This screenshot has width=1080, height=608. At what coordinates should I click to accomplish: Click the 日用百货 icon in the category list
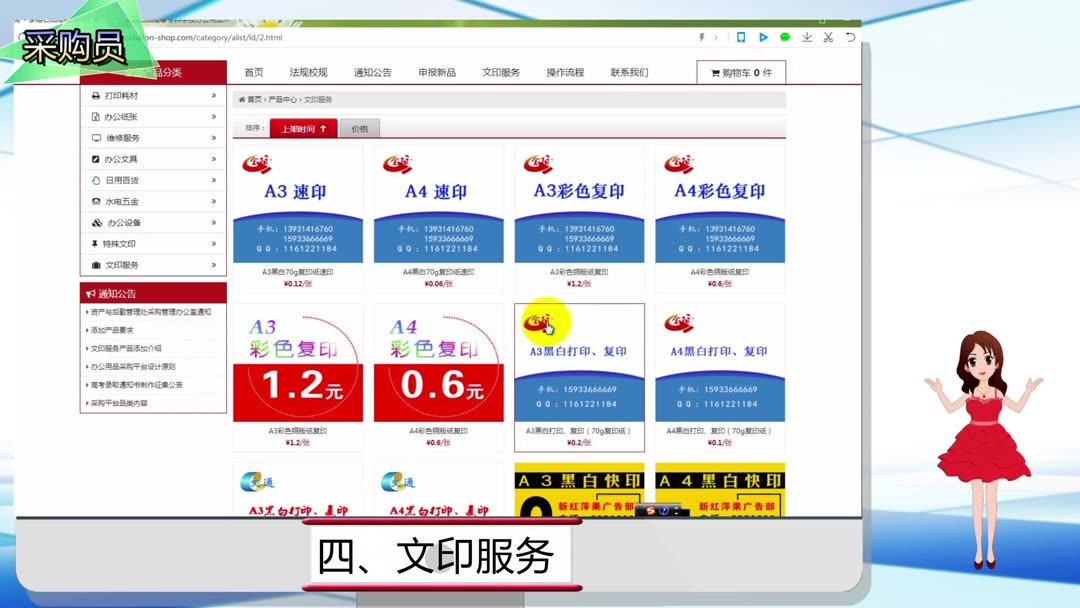point(95,180)
